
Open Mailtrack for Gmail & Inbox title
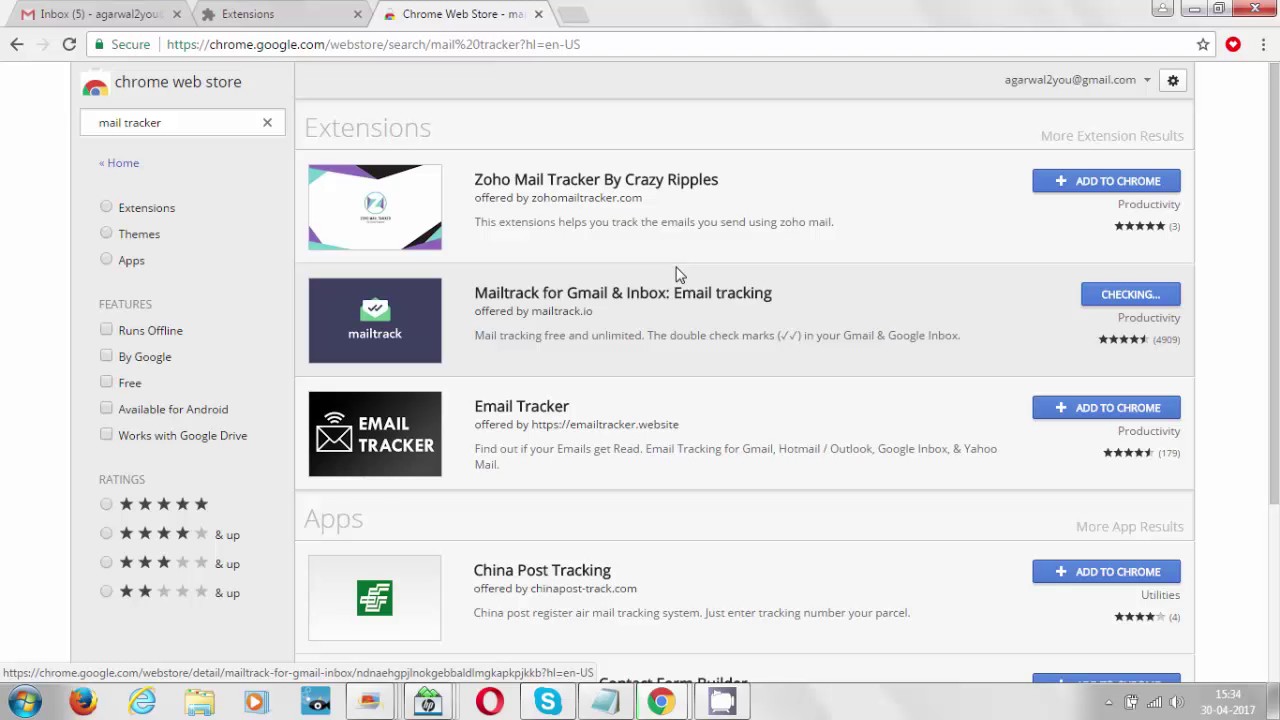click(623, 293)
